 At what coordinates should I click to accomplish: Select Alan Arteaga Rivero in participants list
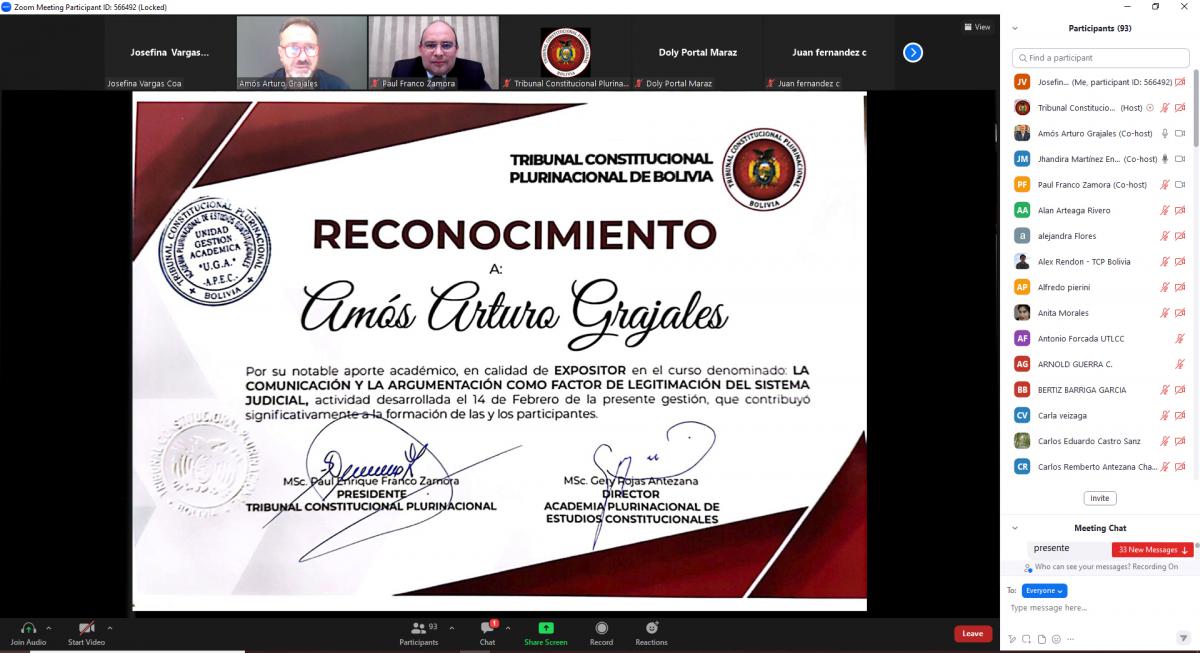(1074, 210)
